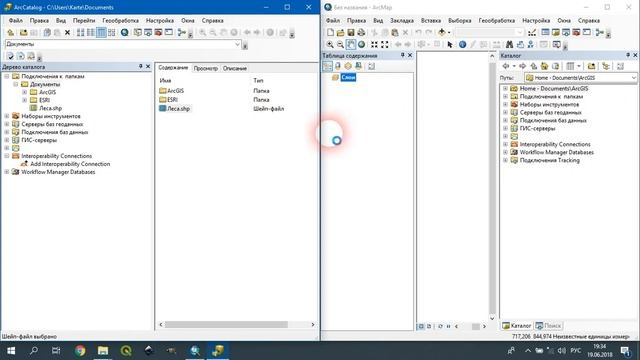The height and width of the screenshot is (360, 640).
Task: Go to Home folder in ArcMap Catalog panel
Action: point(544,66)
